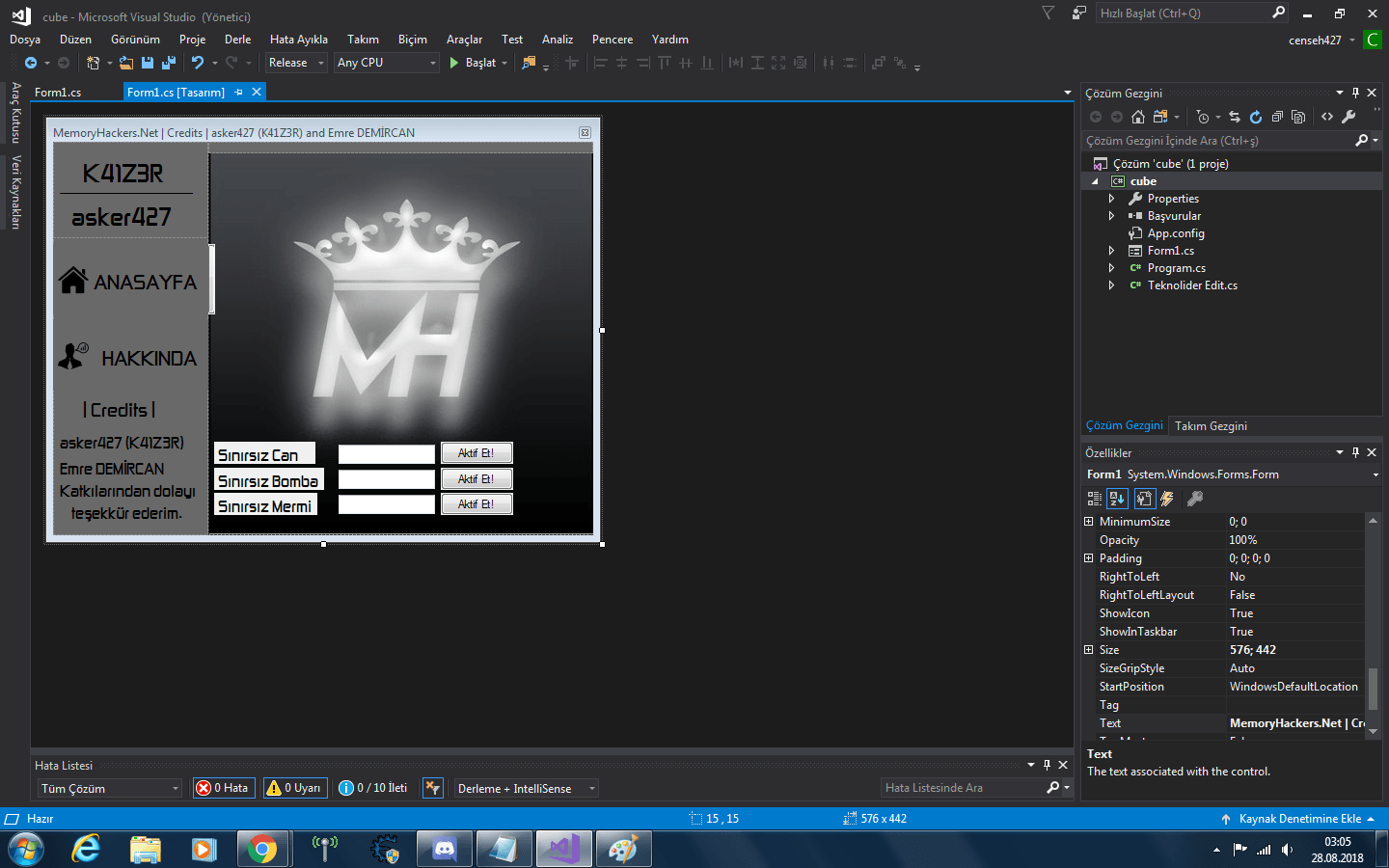Click the Pending Changes Filter clock icon
Screen dimensions: 1389x868
pos(1202,117)
